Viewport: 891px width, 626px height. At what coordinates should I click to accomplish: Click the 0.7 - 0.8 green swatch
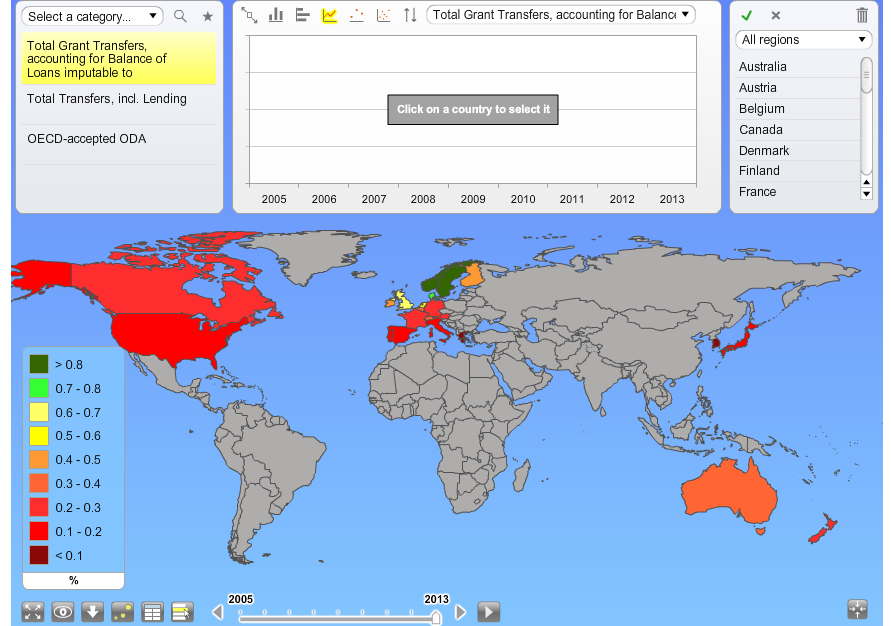pyautogui.click(x=39, y=389)
